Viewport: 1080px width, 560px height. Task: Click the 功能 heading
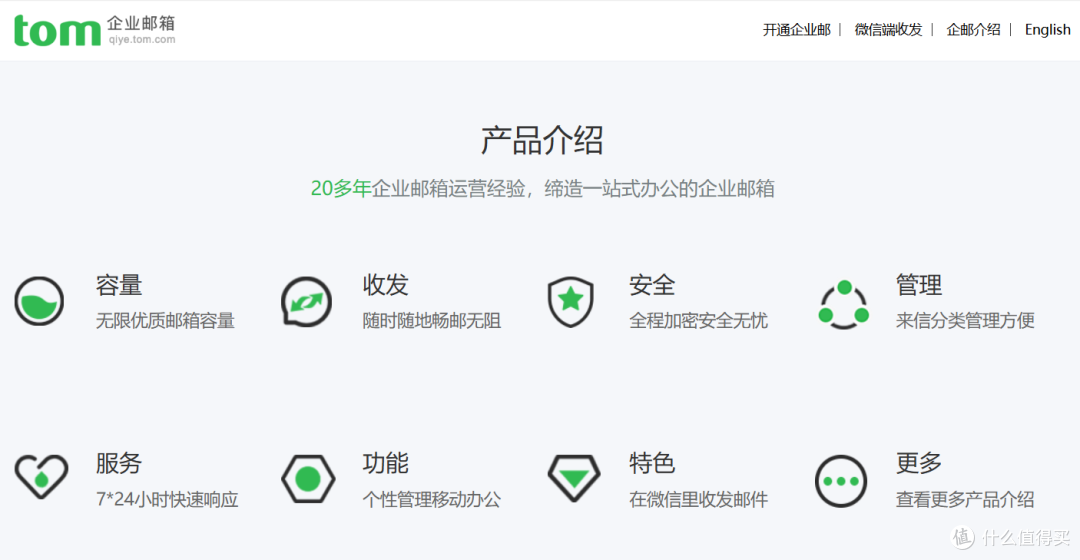point(386,463)
